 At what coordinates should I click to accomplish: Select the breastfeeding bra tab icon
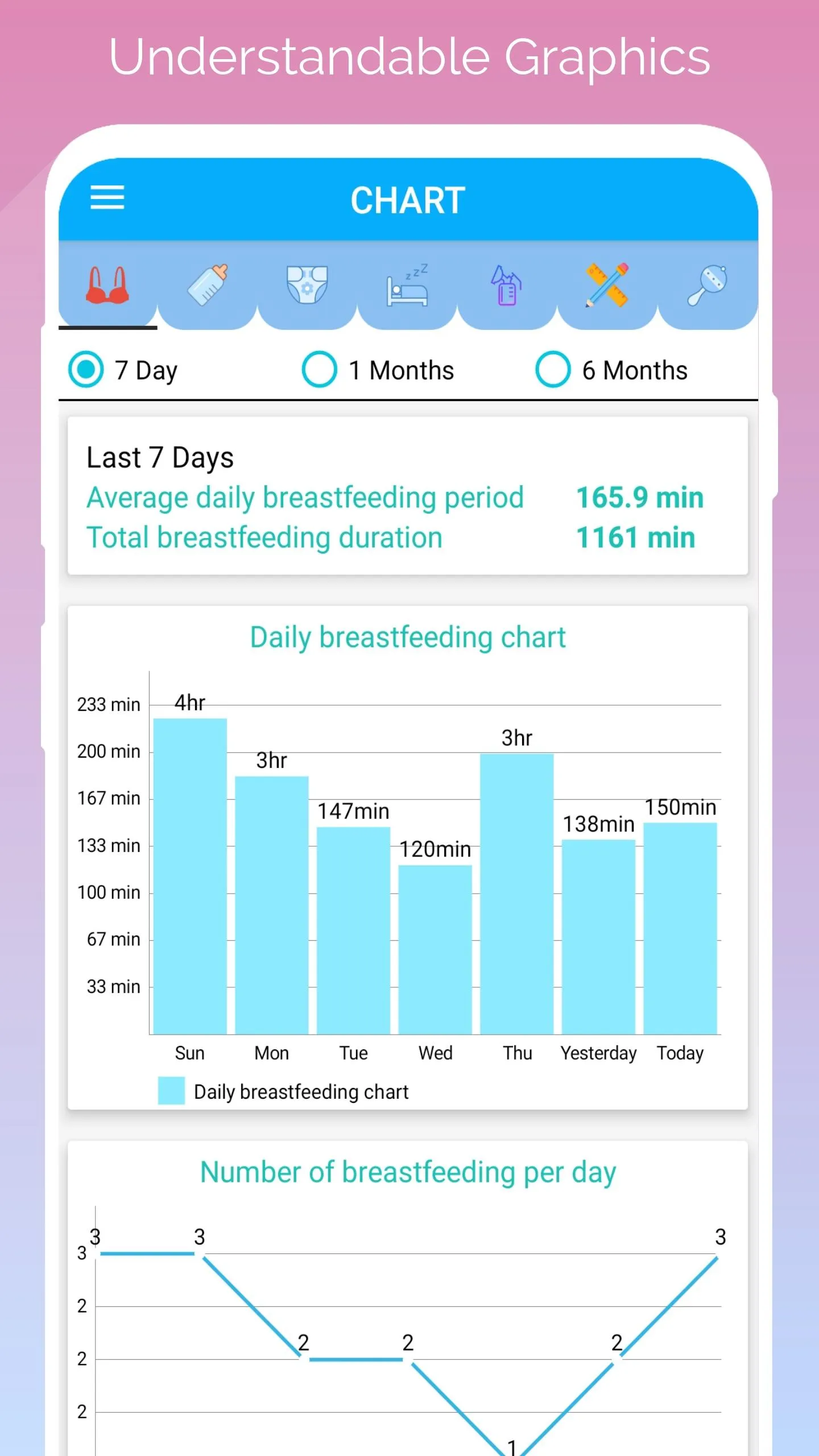(107, 284)
